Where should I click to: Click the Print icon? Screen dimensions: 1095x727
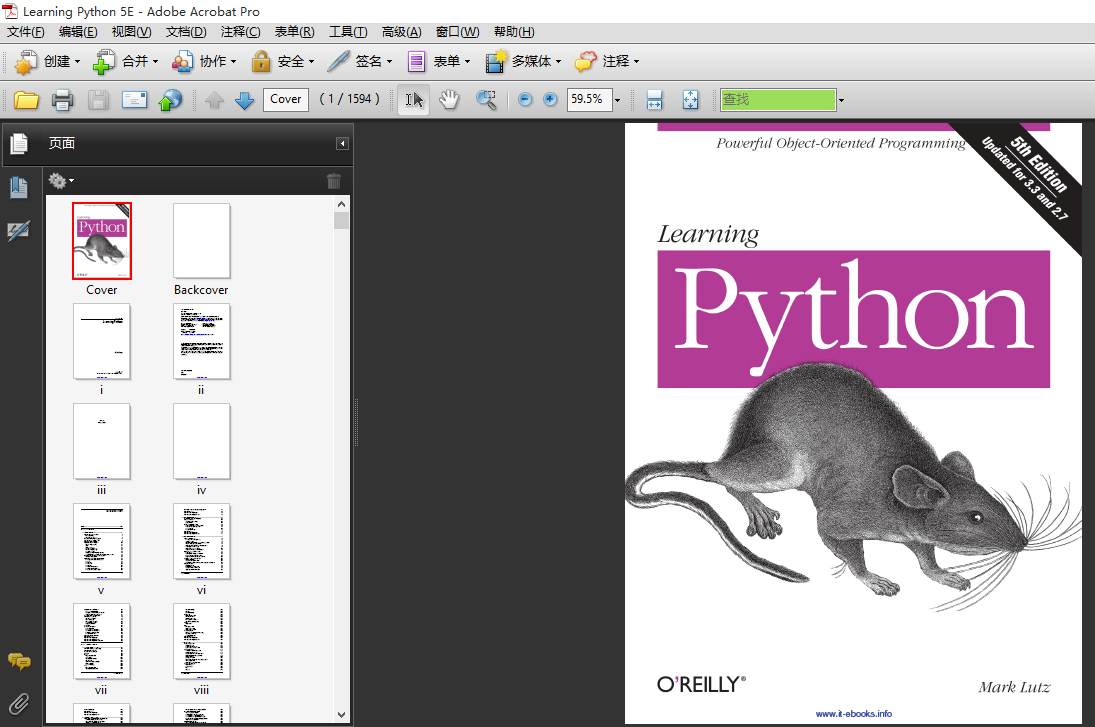pyautogui.click(x=62, y=100)
